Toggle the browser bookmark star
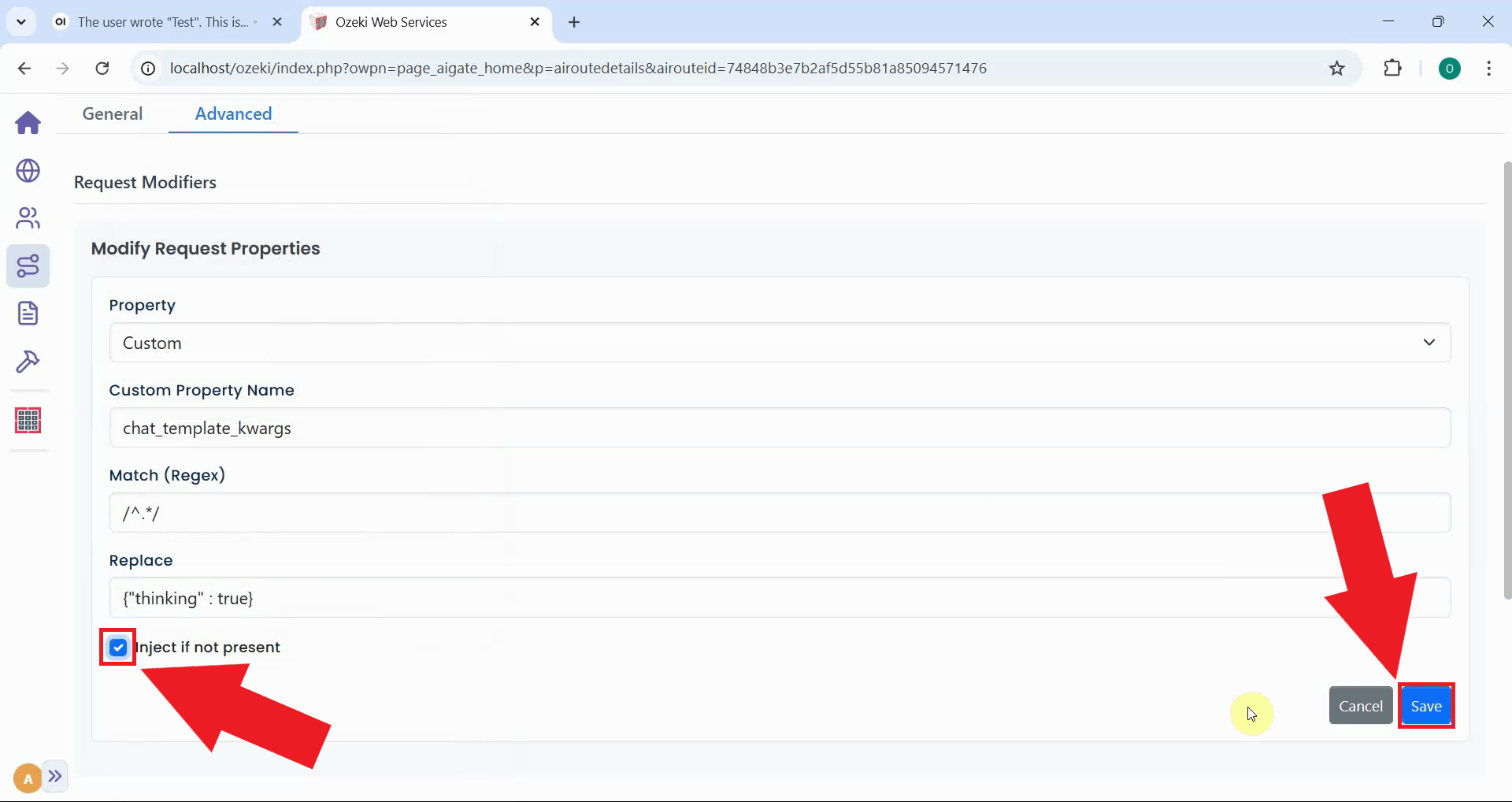The height and width of the screenshot is (802, 1512). click(1337, 69)
